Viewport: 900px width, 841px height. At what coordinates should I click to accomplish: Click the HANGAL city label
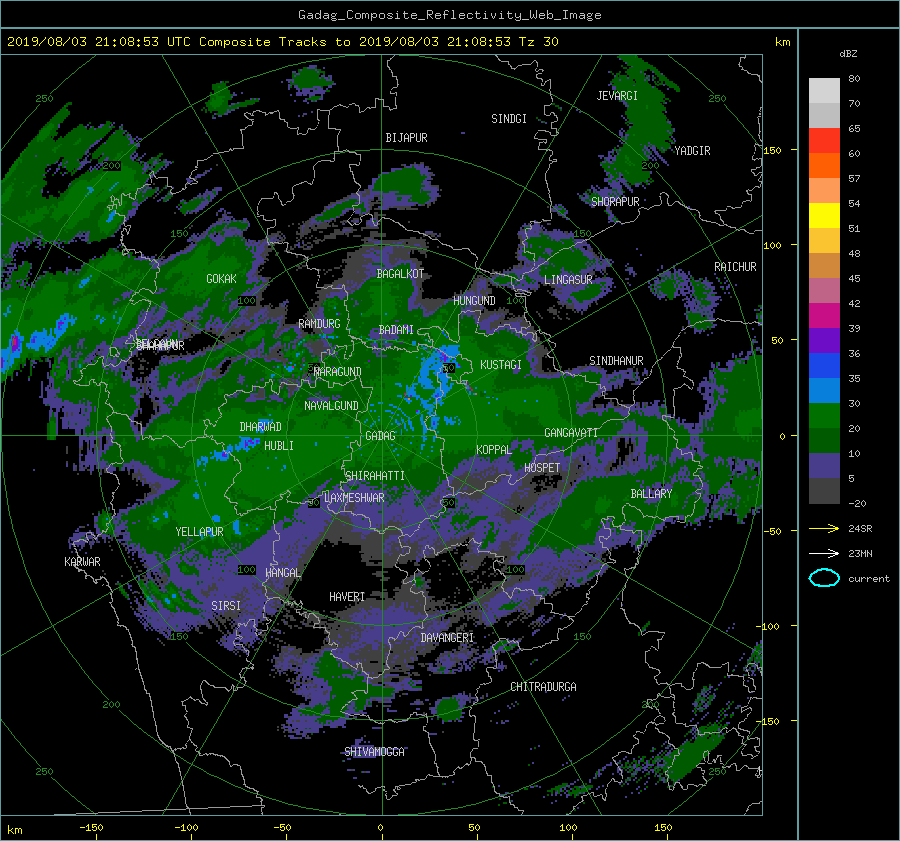[282, 573]
